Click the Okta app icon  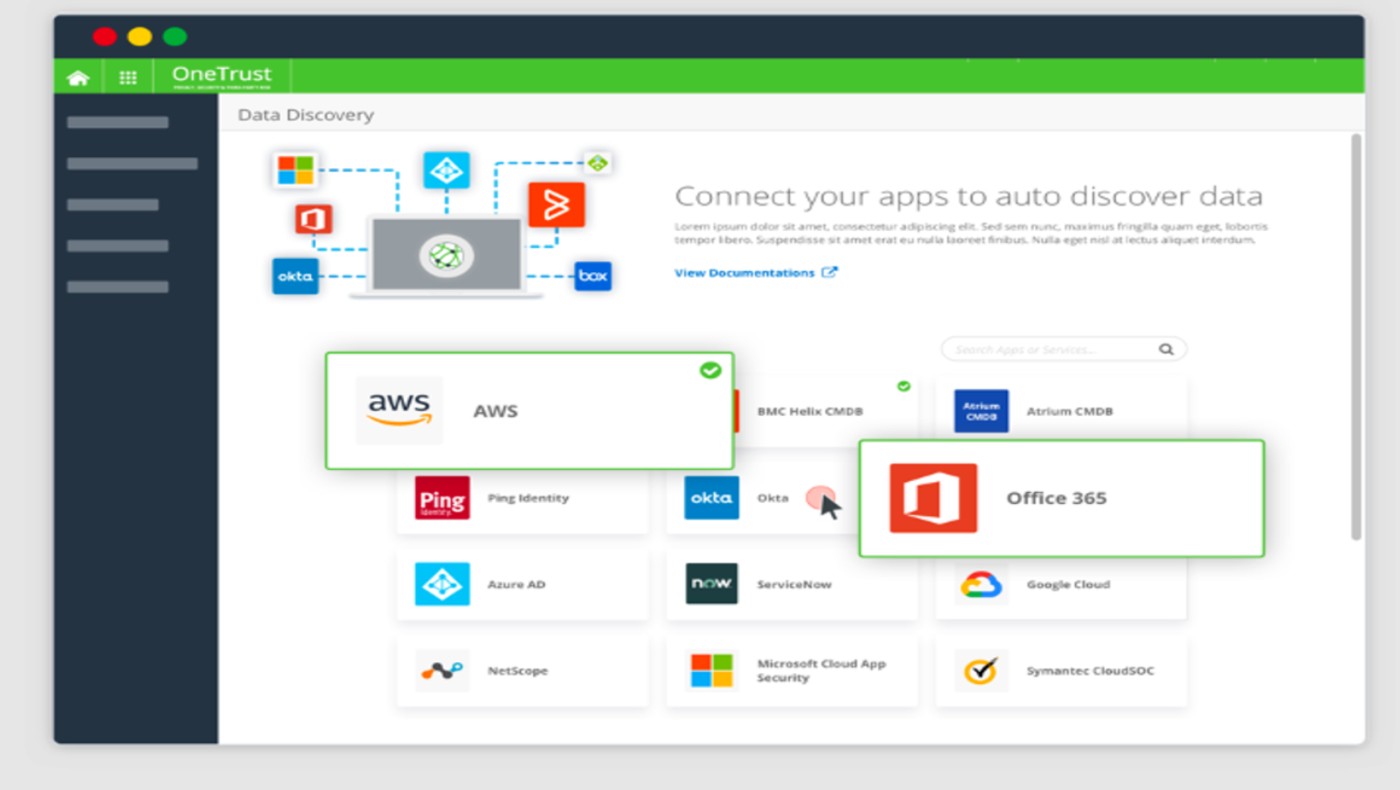(x=711, y=498)
